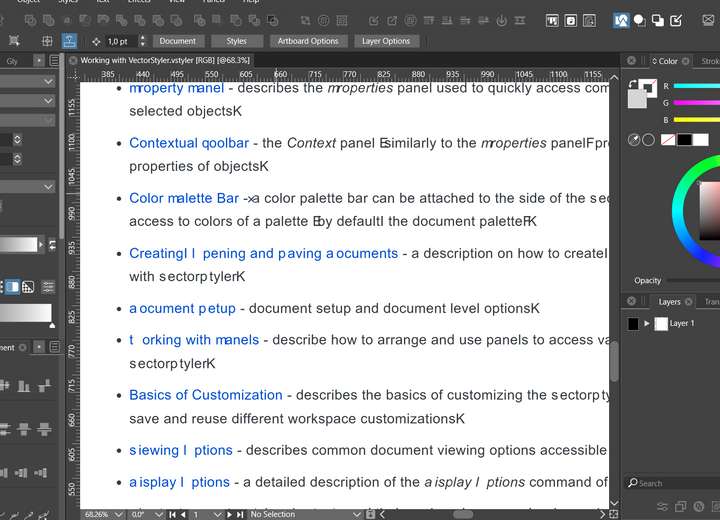Pick the black color swatch
Screen dimensions: 720x520
684,140
